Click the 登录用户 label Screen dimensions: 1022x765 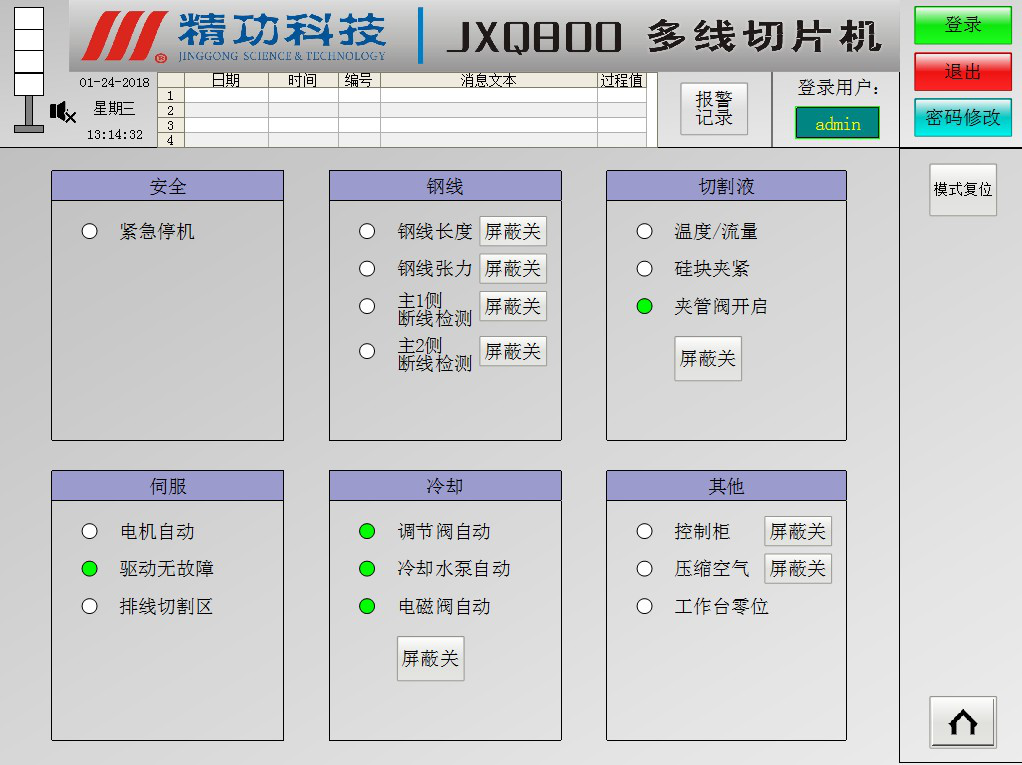click(x=838, y=88)
